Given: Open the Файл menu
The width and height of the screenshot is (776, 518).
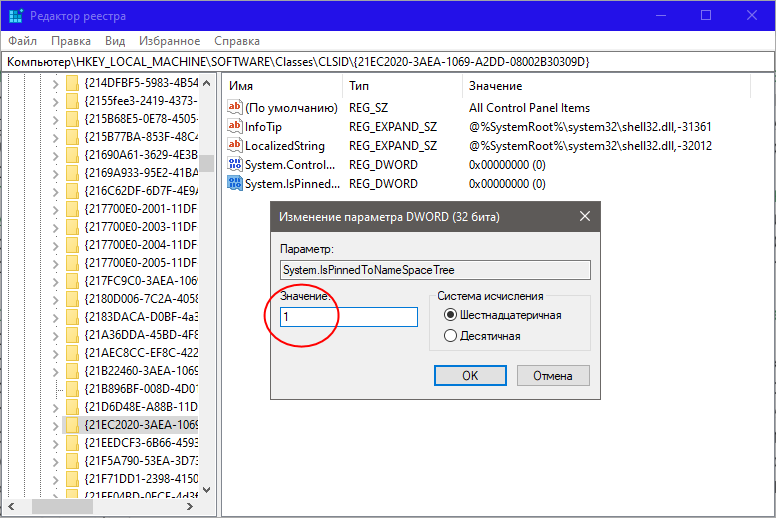Looking at the screenshot, I should [x=23, y=41].
